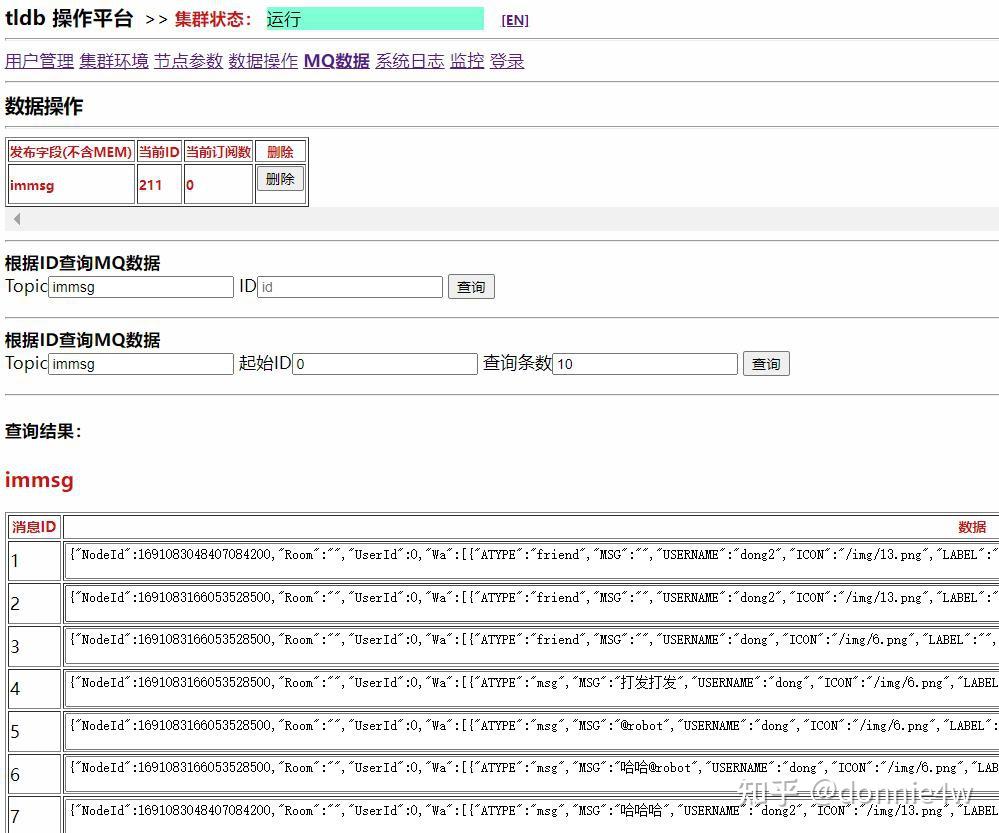This screenshot has width=999, height=833.
Task: Click the ID input field
Action: (350, 286)
